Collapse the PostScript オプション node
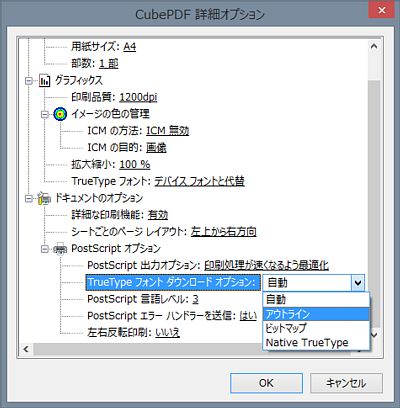This screenshot has width=400, height=408. click(45, 249)
